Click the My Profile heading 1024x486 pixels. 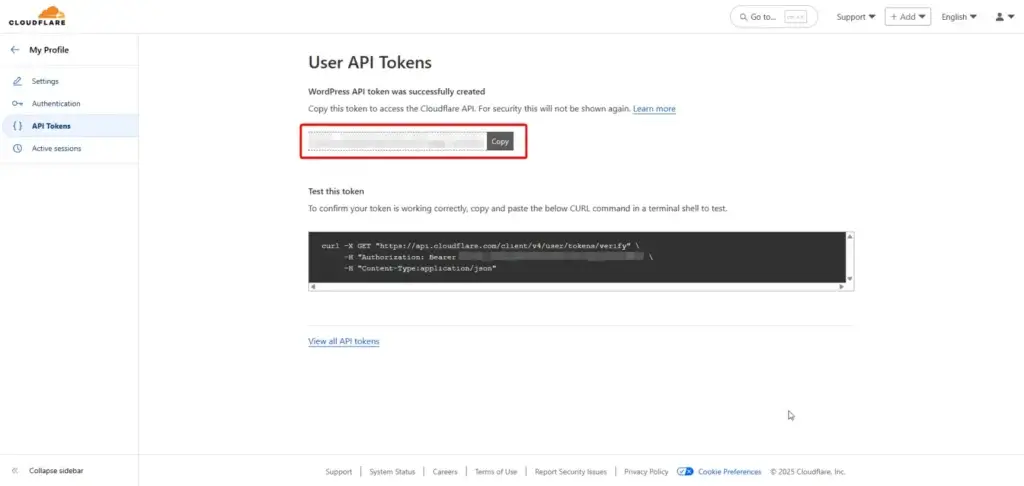pos(49,50)
